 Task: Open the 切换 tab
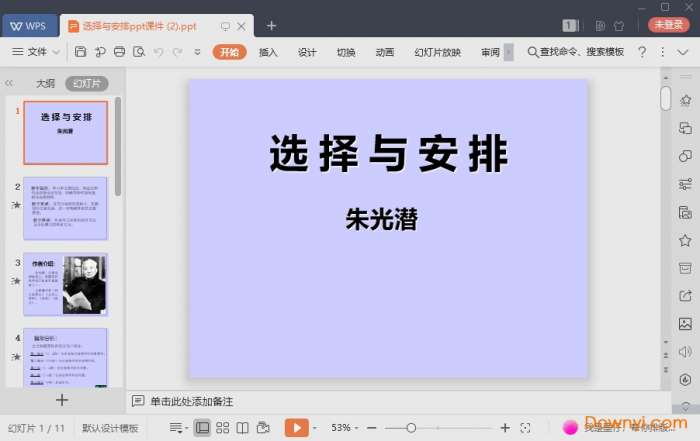(346, 52)
